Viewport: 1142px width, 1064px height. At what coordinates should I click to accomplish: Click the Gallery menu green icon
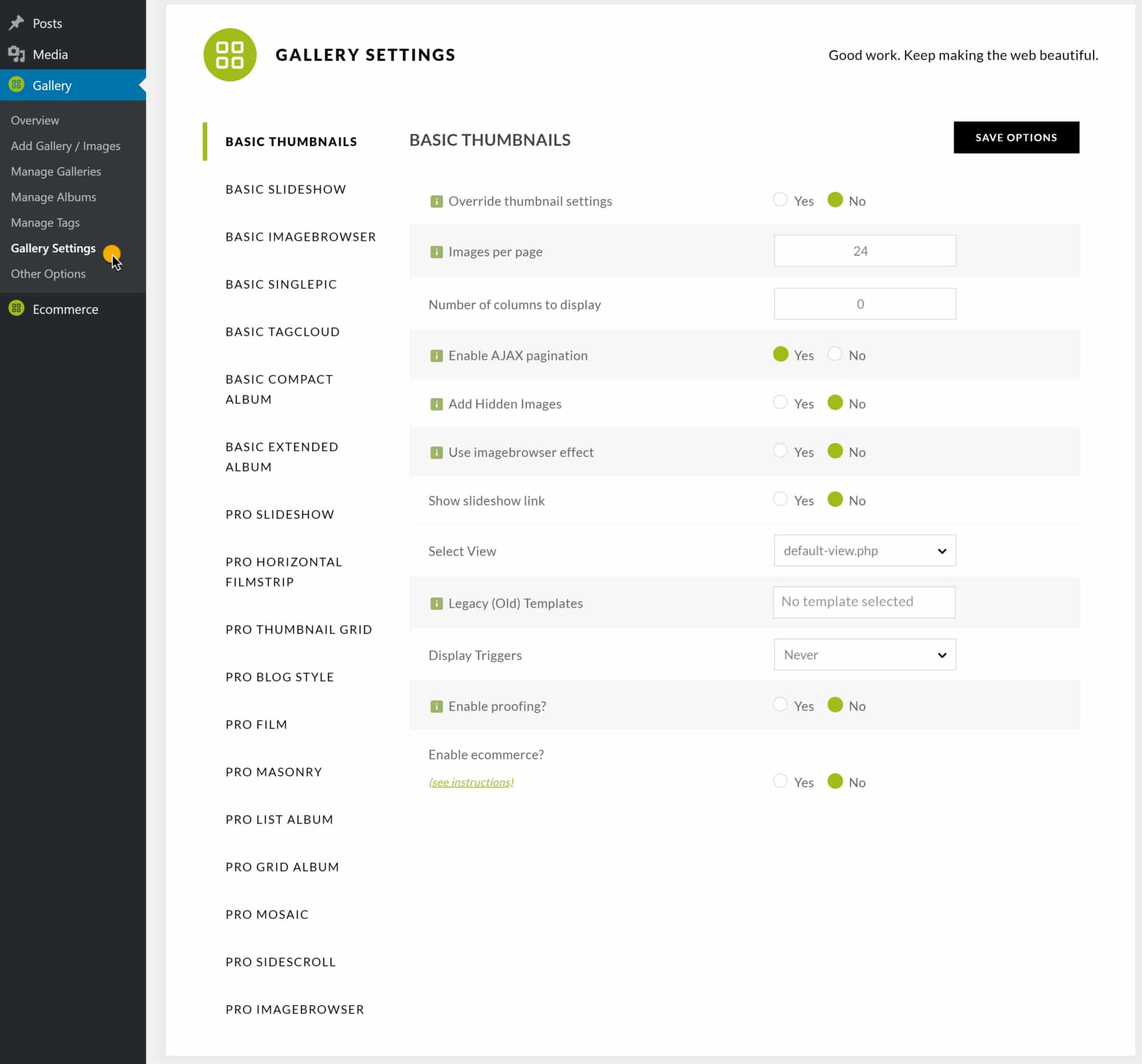[x=17, y=85]
